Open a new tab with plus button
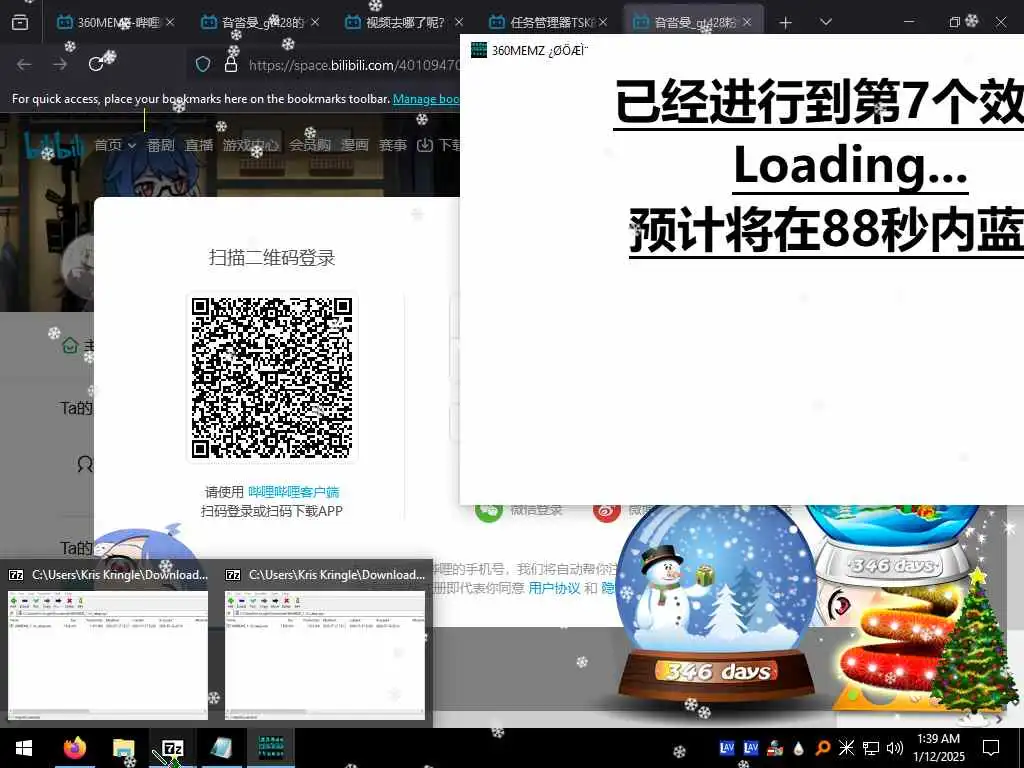 786,23
